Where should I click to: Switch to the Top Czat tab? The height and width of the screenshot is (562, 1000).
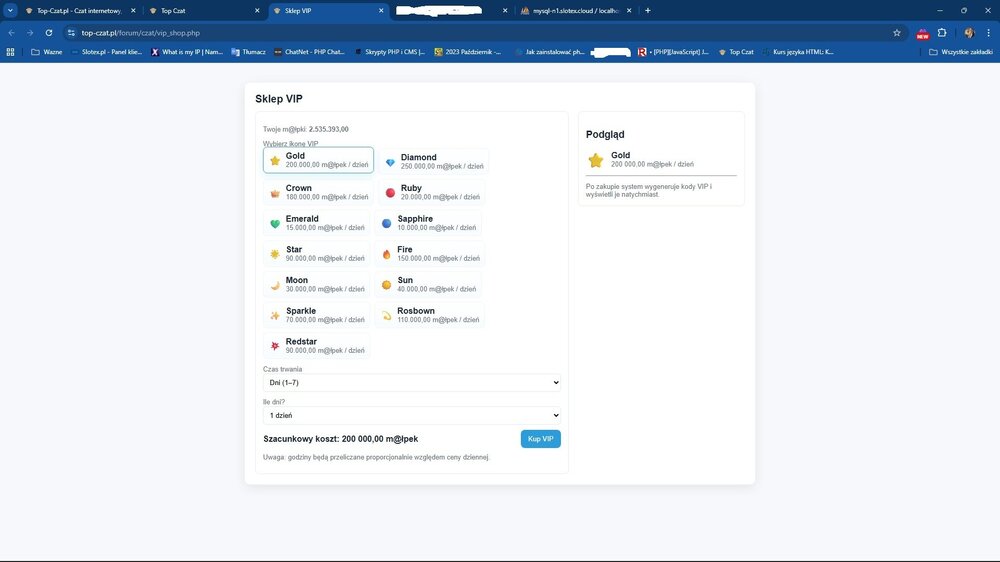[x=204, y=11]
